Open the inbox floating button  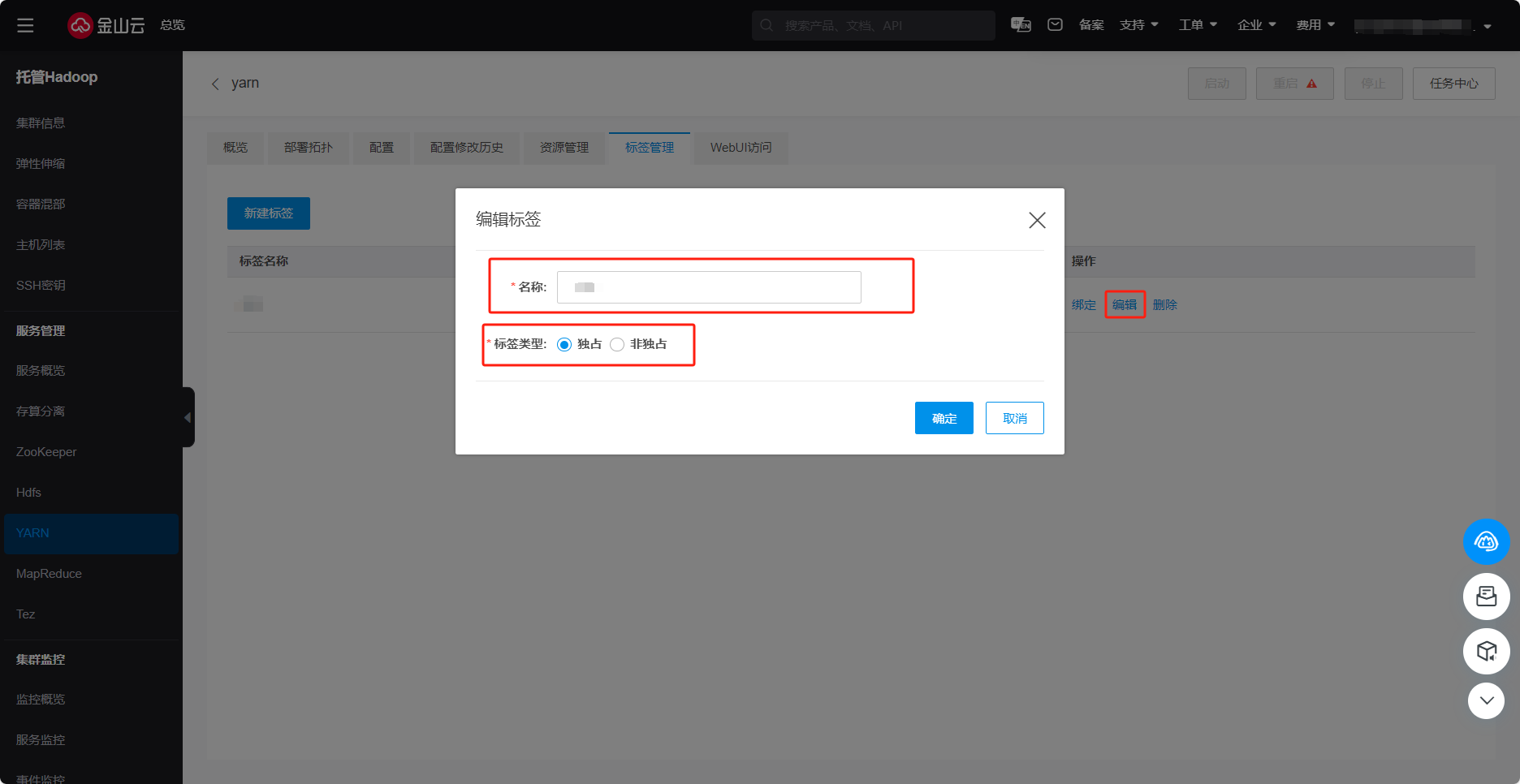(1486, 597)
